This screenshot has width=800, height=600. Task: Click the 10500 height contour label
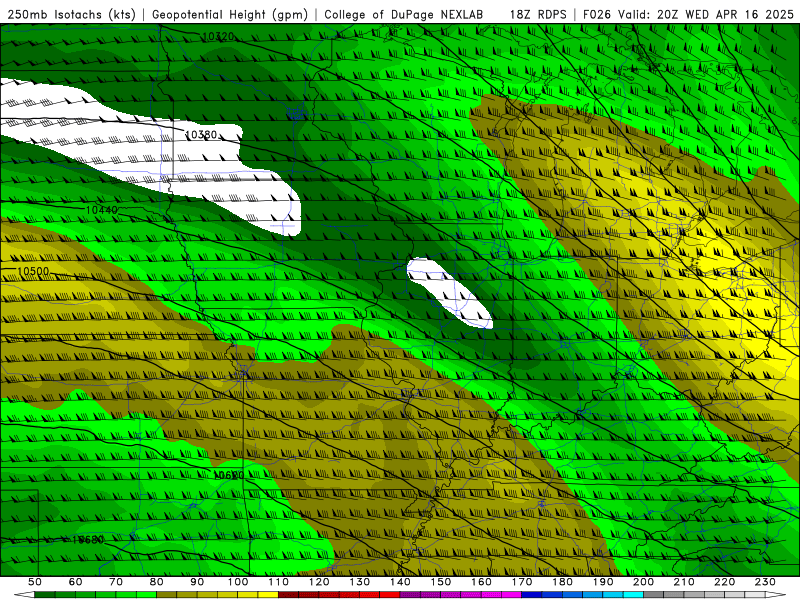point(33,271)
